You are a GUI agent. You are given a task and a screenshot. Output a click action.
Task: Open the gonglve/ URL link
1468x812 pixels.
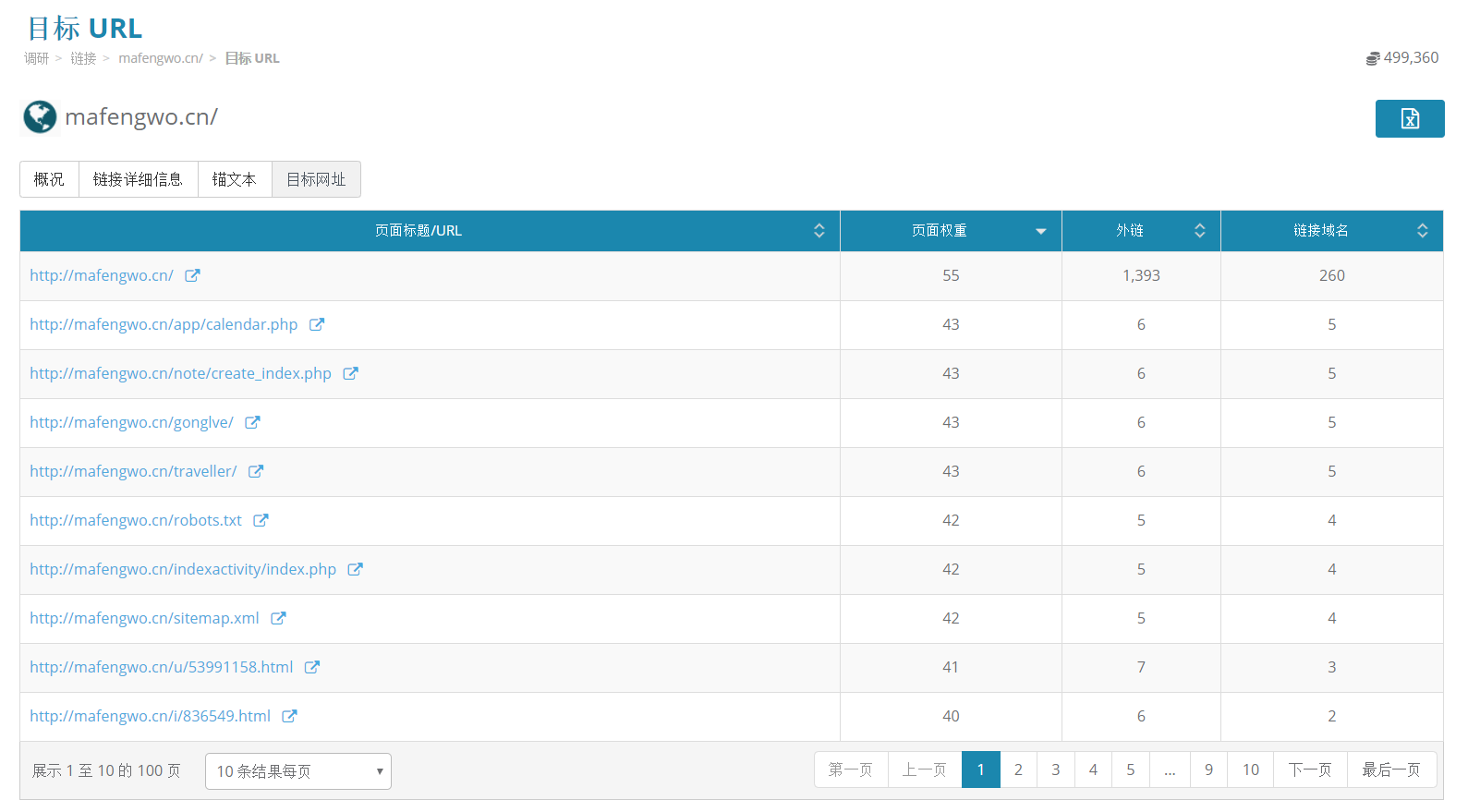coord(131,422)
